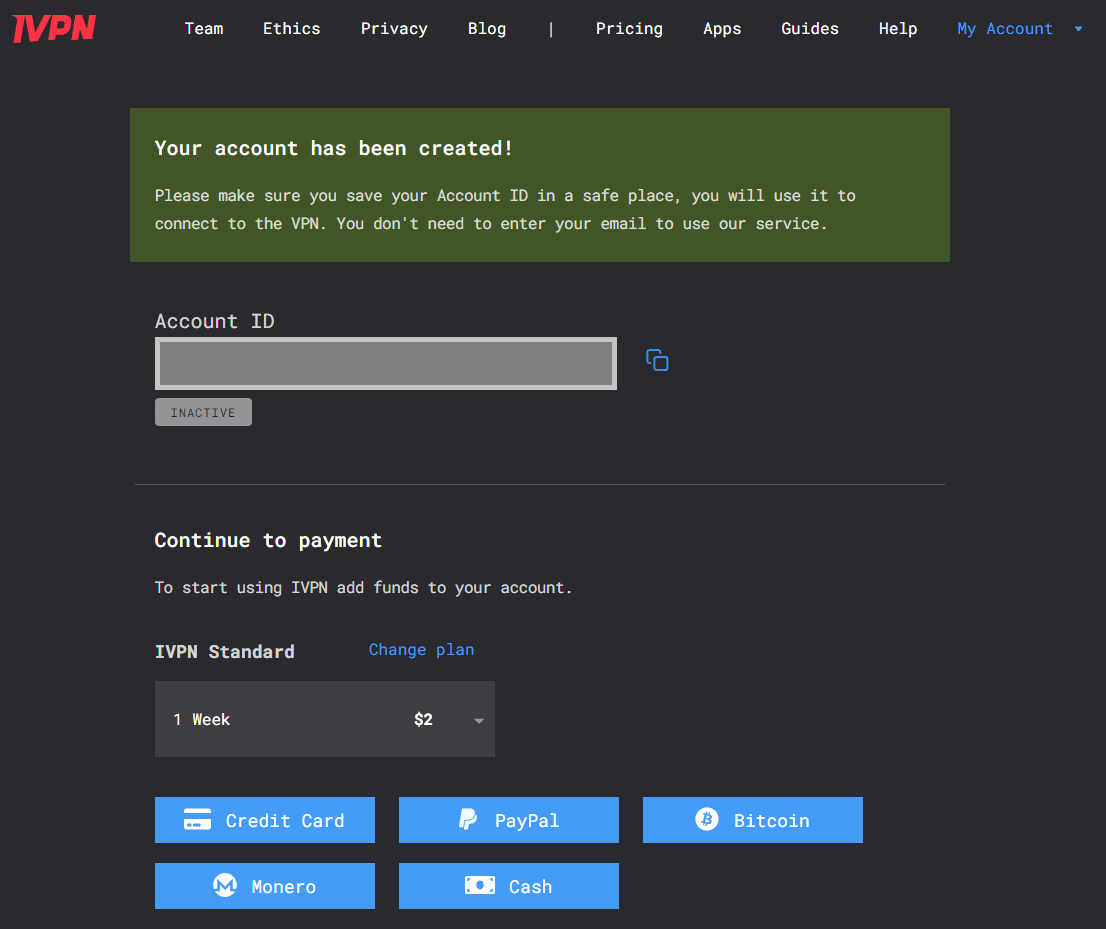Click the IVPN logo
This screenshot has height=929, width=1106.
54,28
